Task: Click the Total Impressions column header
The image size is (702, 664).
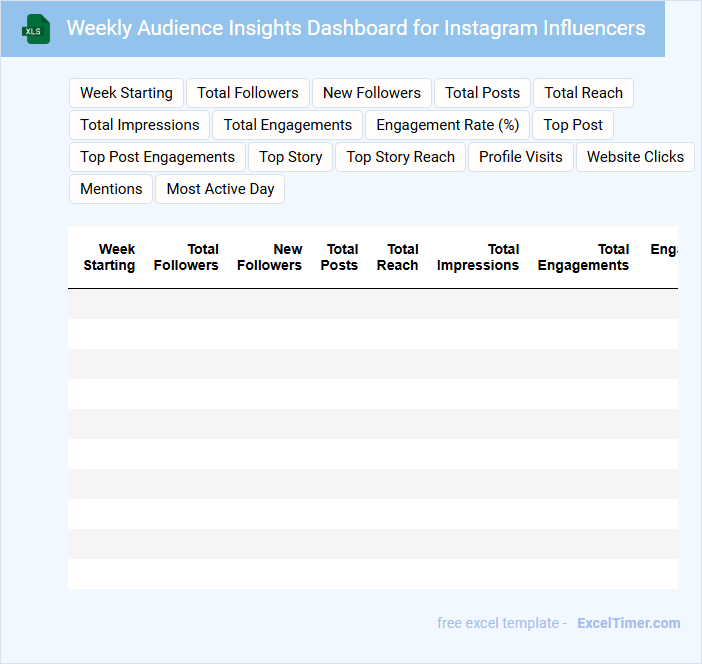Action: (x=478, y=257)
